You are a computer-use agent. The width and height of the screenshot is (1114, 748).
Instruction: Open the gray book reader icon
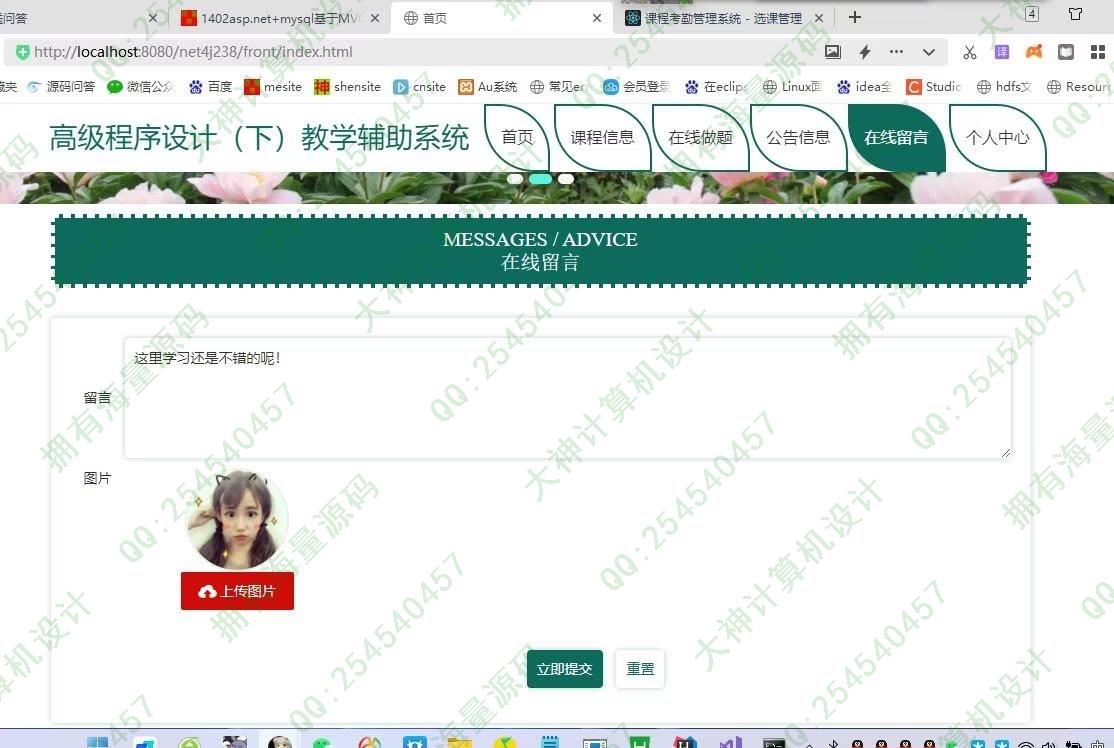click(x=1066, y=52)
